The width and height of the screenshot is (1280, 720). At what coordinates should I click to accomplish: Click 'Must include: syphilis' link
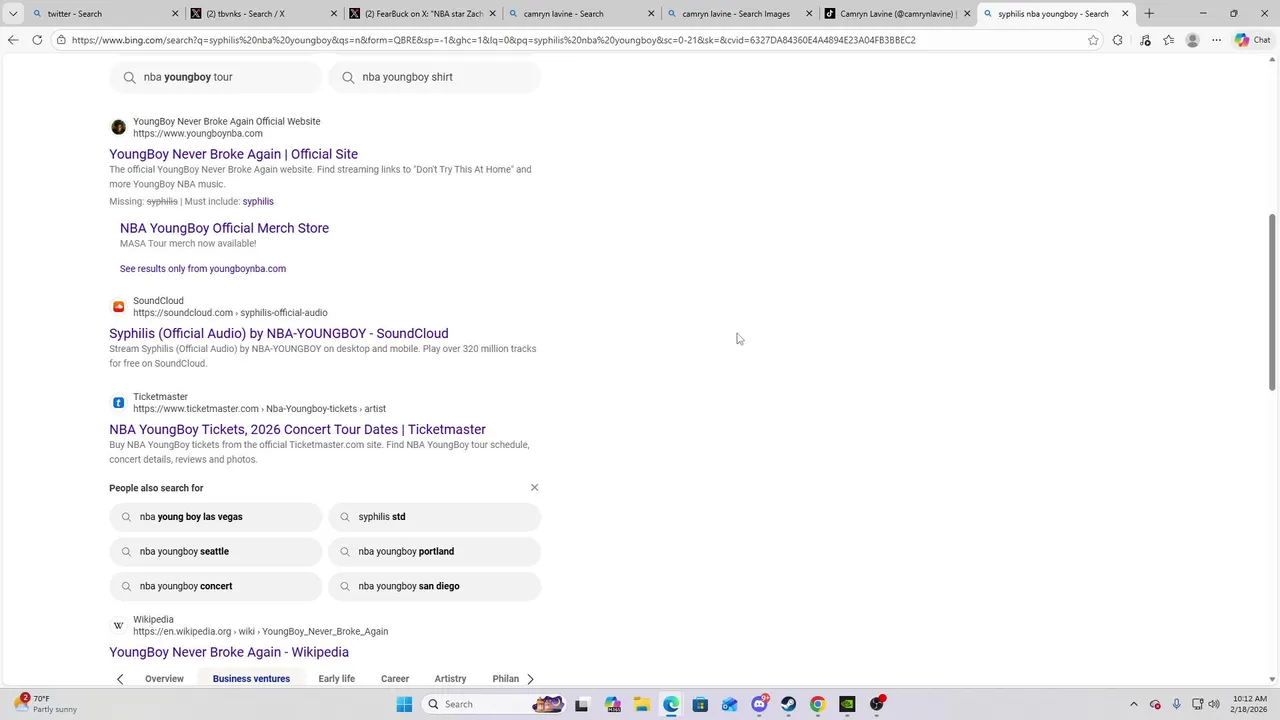point(258,202)
